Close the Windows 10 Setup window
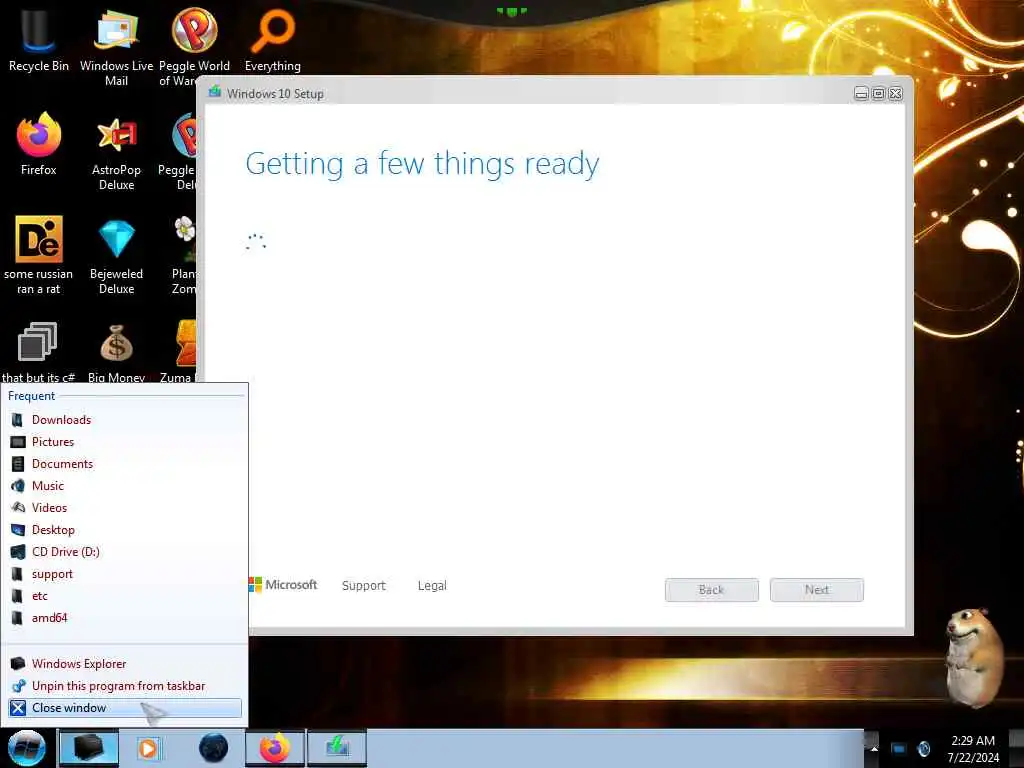This screenshot has width=1024, height=768. [x=896, y=93]
